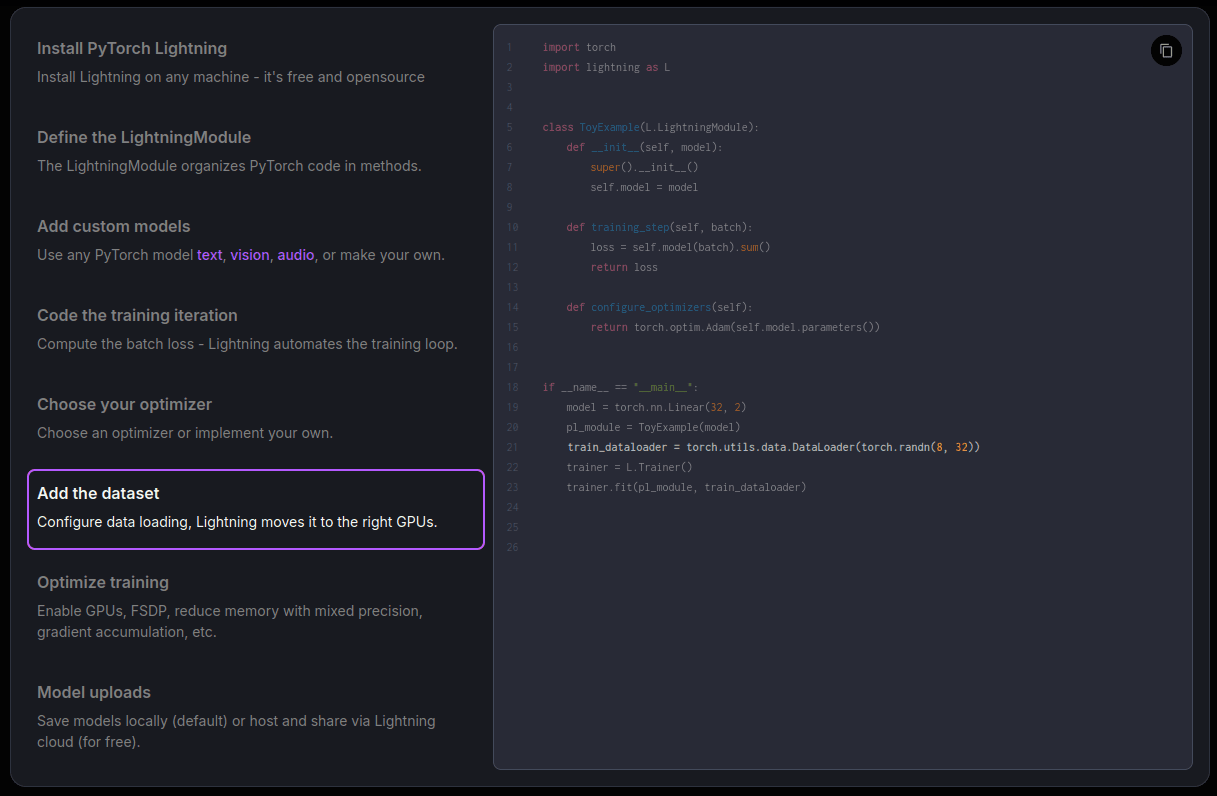The width and height of the screenshot is (1217, 796).
Task: Click the training_step method definition
Action: (631, 227)
